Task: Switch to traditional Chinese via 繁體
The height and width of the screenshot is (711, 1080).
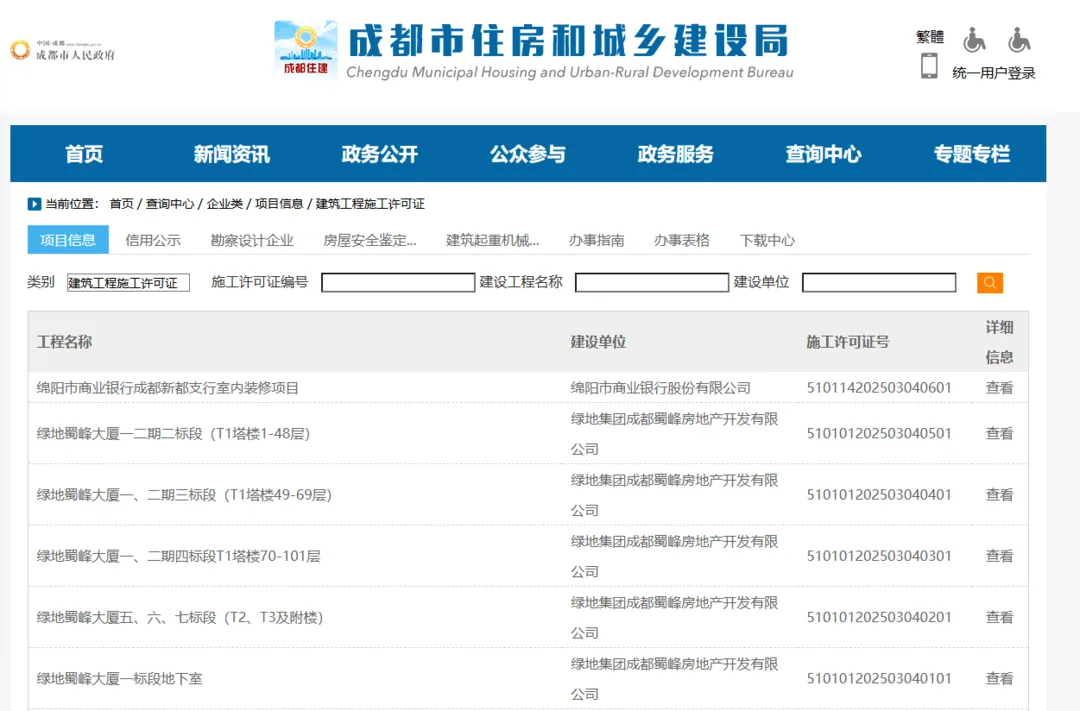Action: click(x=930, y=37)
